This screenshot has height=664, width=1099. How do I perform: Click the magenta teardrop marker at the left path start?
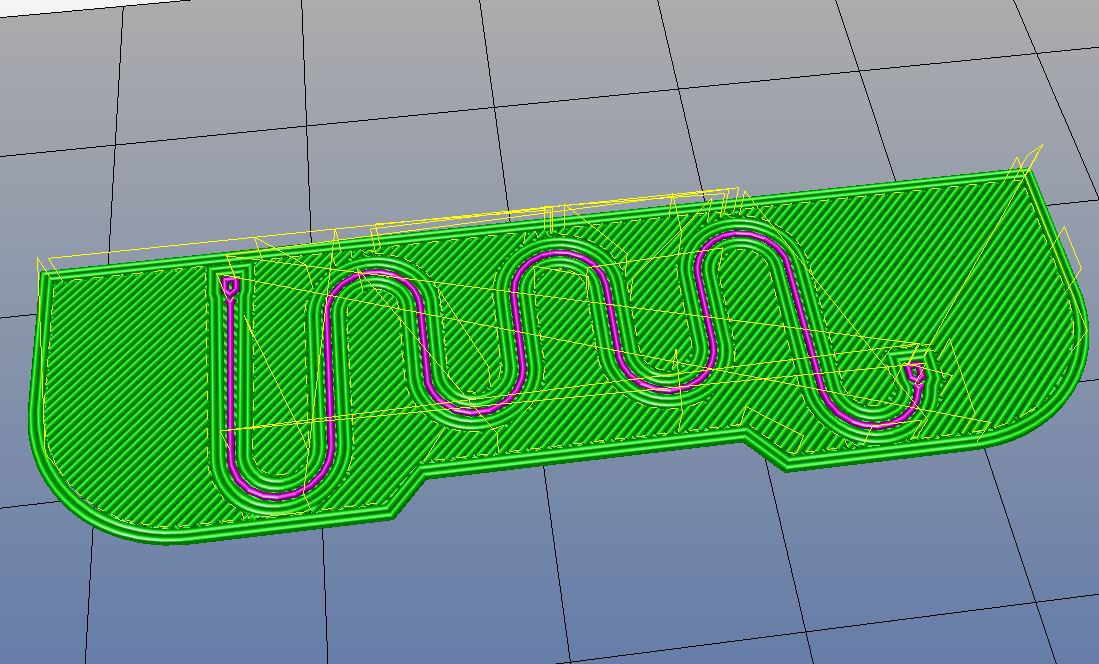[x=231, y=287]
